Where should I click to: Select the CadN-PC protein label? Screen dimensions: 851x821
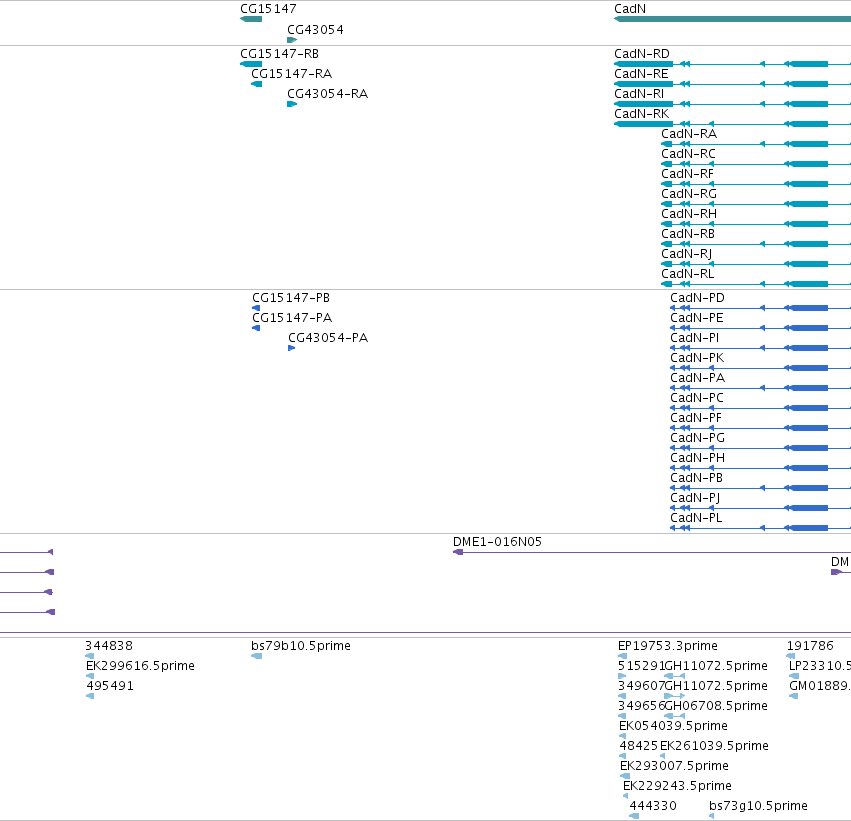point(697,398)
